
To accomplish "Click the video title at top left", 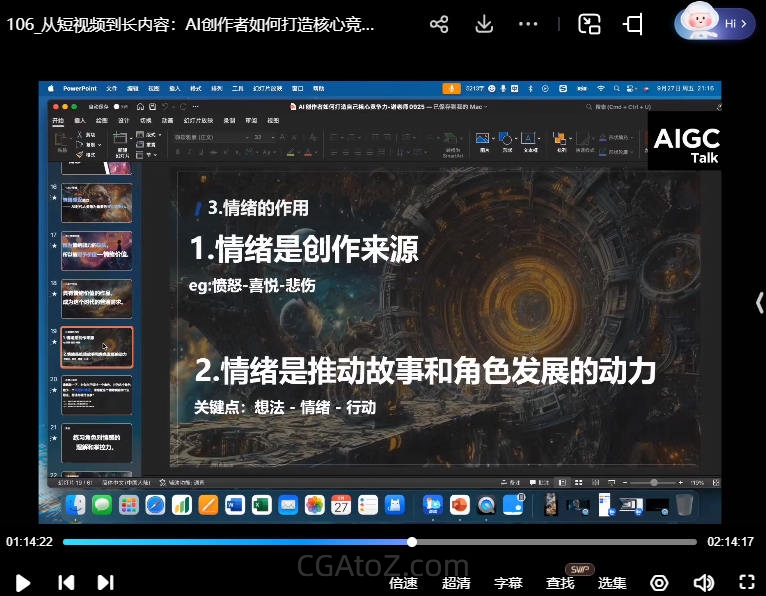I will 190,25.
